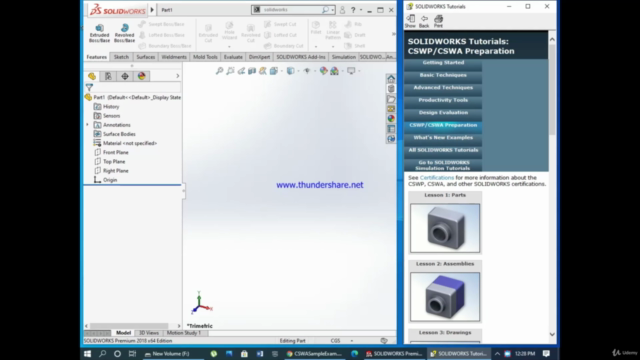
Task: Open File Explorer folder icon in the task pane
Action: tap(391, 99)
